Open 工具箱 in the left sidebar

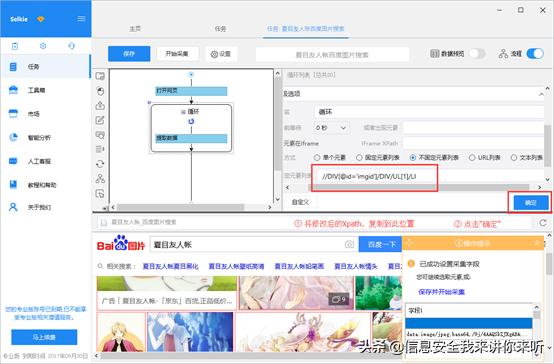point(45,90)
